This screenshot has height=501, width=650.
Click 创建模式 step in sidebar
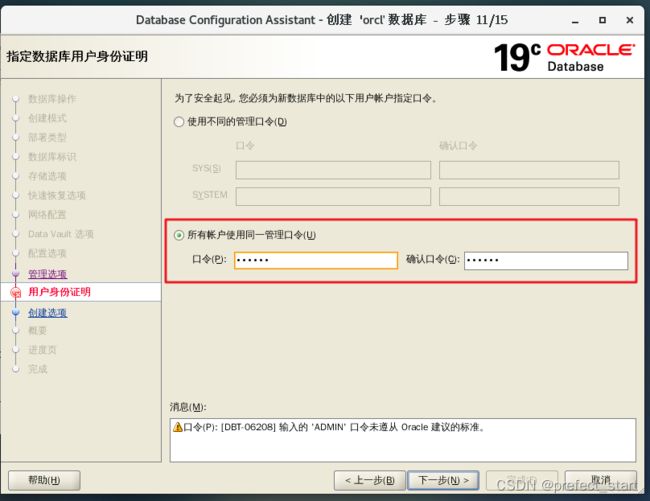[x=48, y=118]
